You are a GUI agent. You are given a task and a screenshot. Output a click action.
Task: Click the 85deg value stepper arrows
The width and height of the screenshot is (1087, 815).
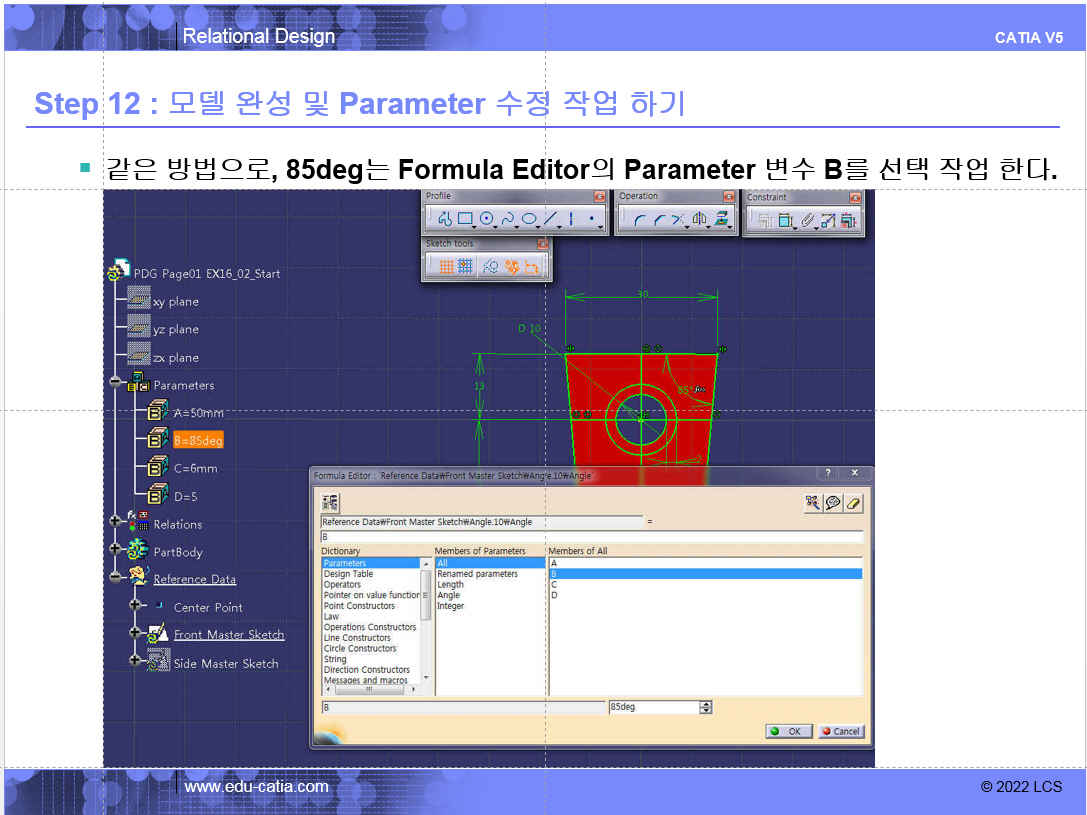coord(706,707)
